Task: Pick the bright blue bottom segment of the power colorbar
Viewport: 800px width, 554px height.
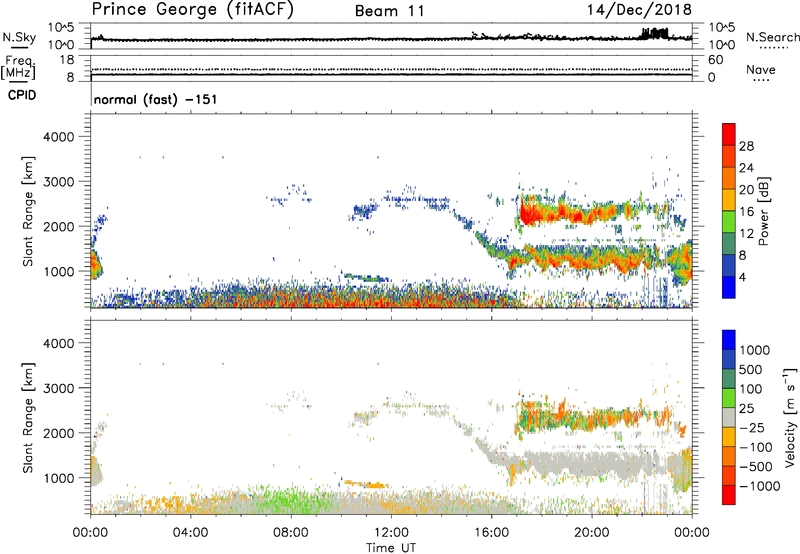Action: 729,288
